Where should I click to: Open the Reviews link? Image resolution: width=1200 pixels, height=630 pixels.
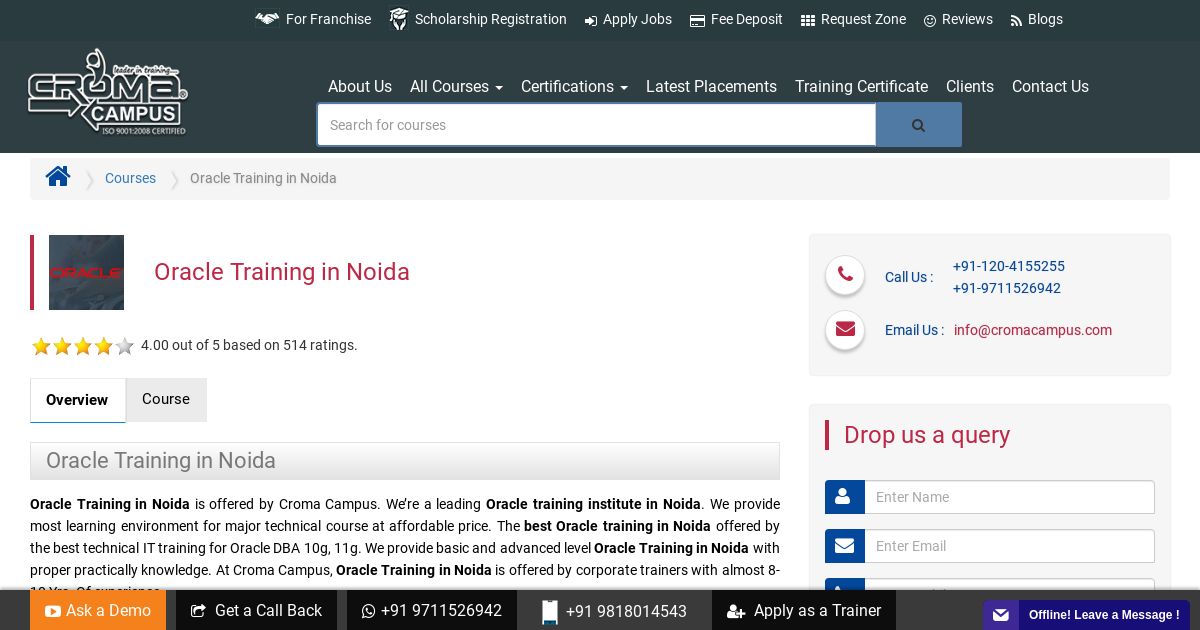pos(967,19)
